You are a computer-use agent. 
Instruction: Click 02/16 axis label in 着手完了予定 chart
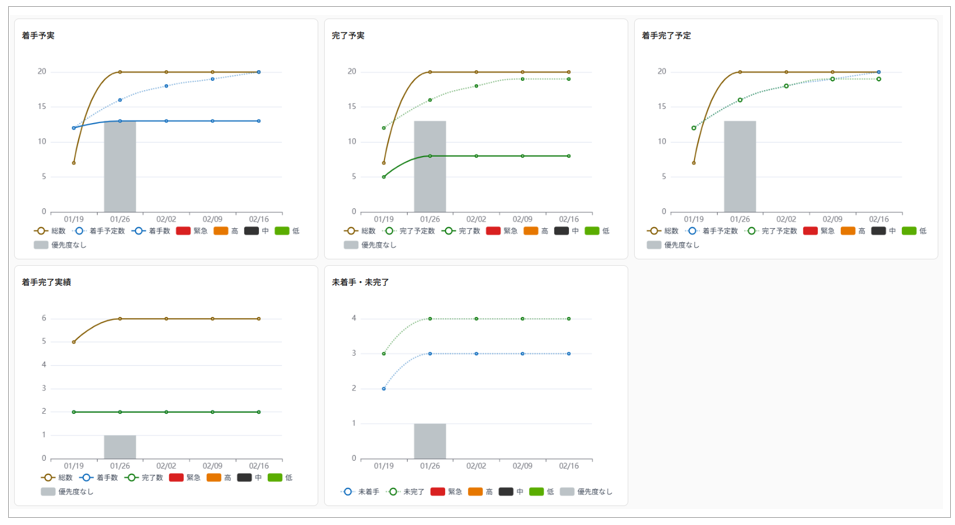[x=878, y=219]
